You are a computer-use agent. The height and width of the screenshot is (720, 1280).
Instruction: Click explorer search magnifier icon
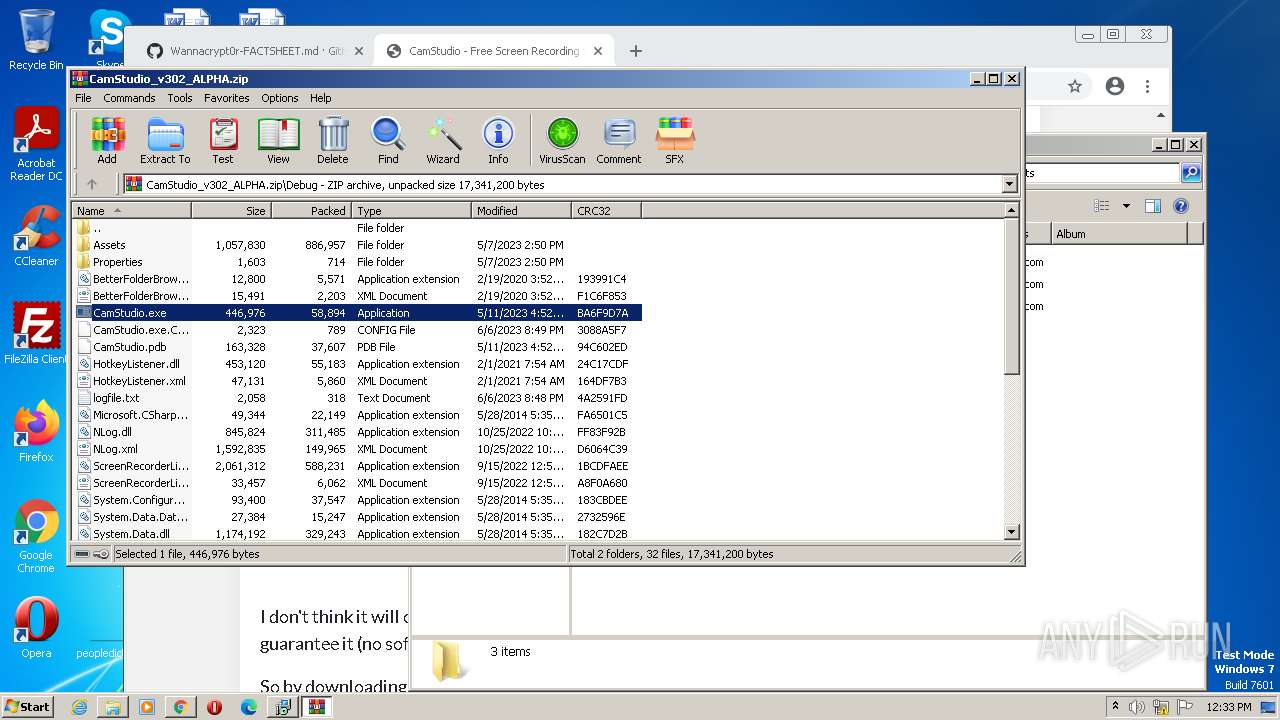1190,173
